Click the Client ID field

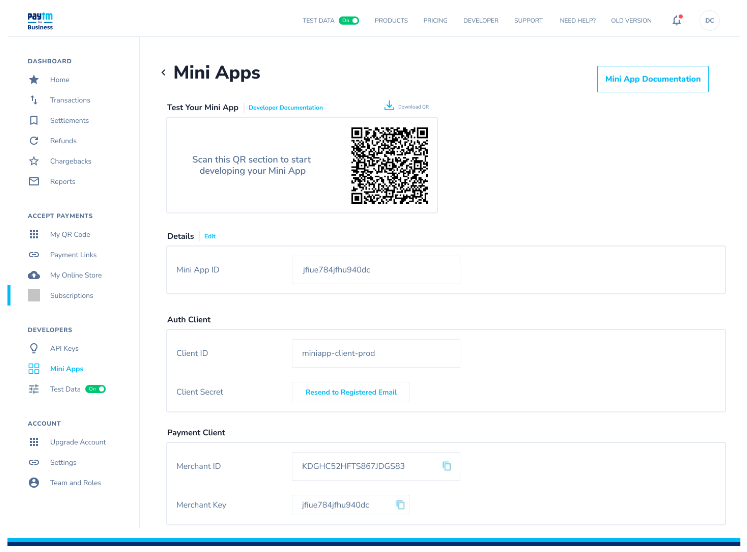(376, 353)
